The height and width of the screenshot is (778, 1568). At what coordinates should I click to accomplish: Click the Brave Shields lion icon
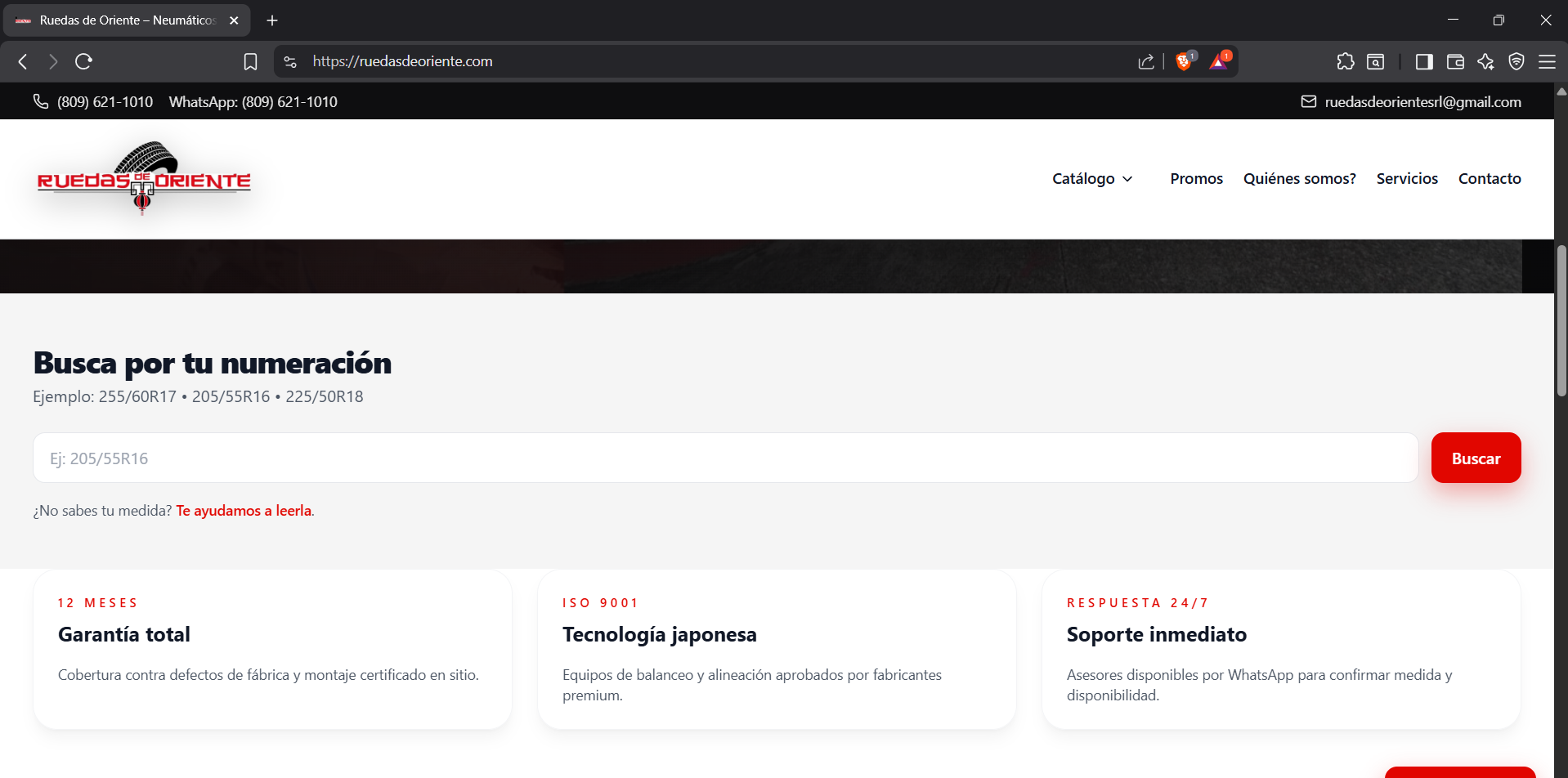point(1183,61)
